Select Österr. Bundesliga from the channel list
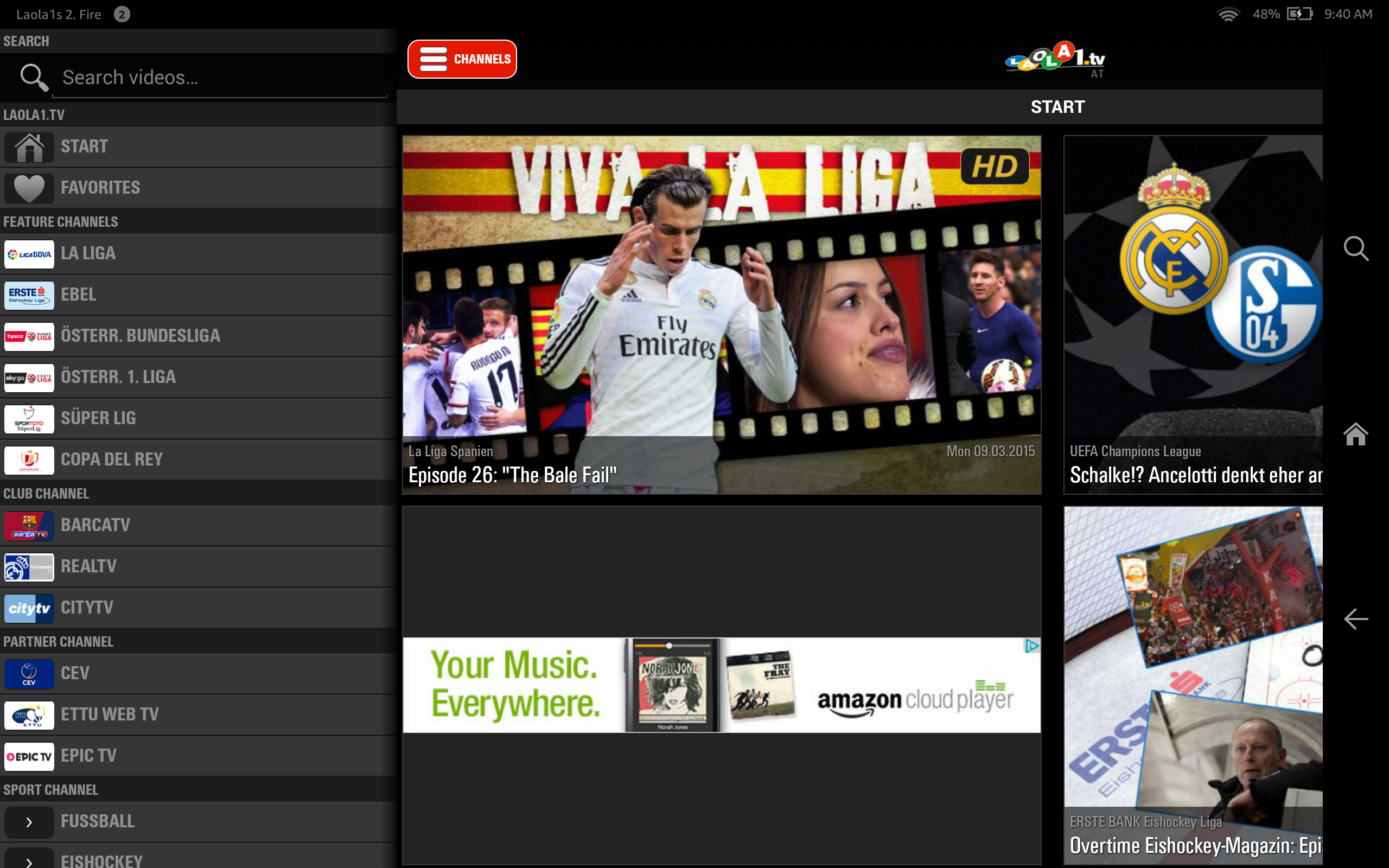The height and width of the screenshot is (868, 1389). pos(141,336)
